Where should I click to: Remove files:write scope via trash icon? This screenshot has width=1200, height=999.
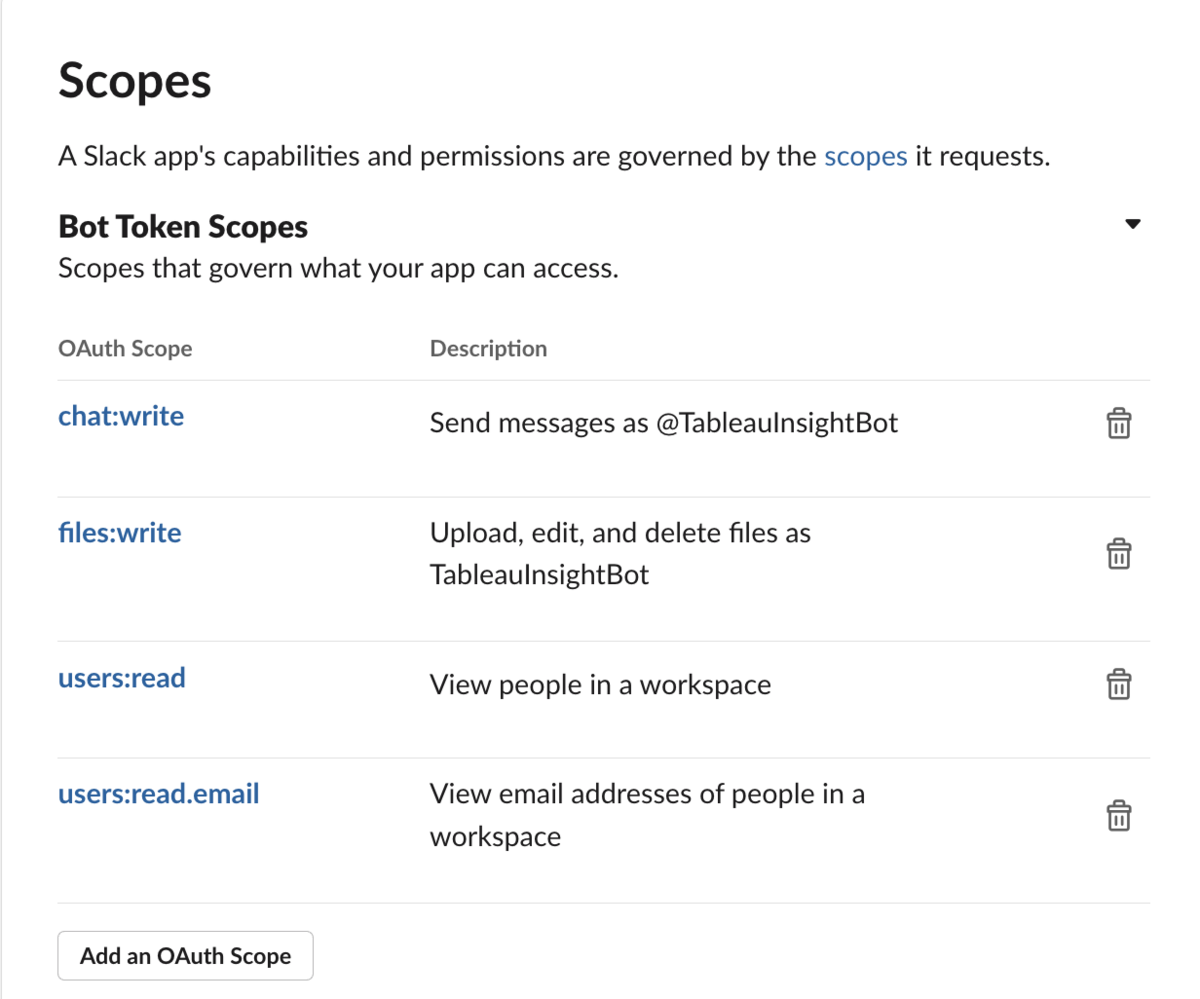1118,554
